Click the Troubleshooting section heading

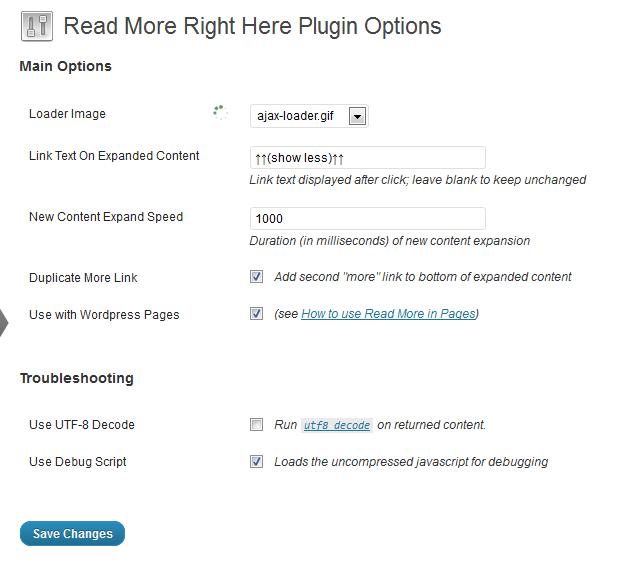(77, 379)
